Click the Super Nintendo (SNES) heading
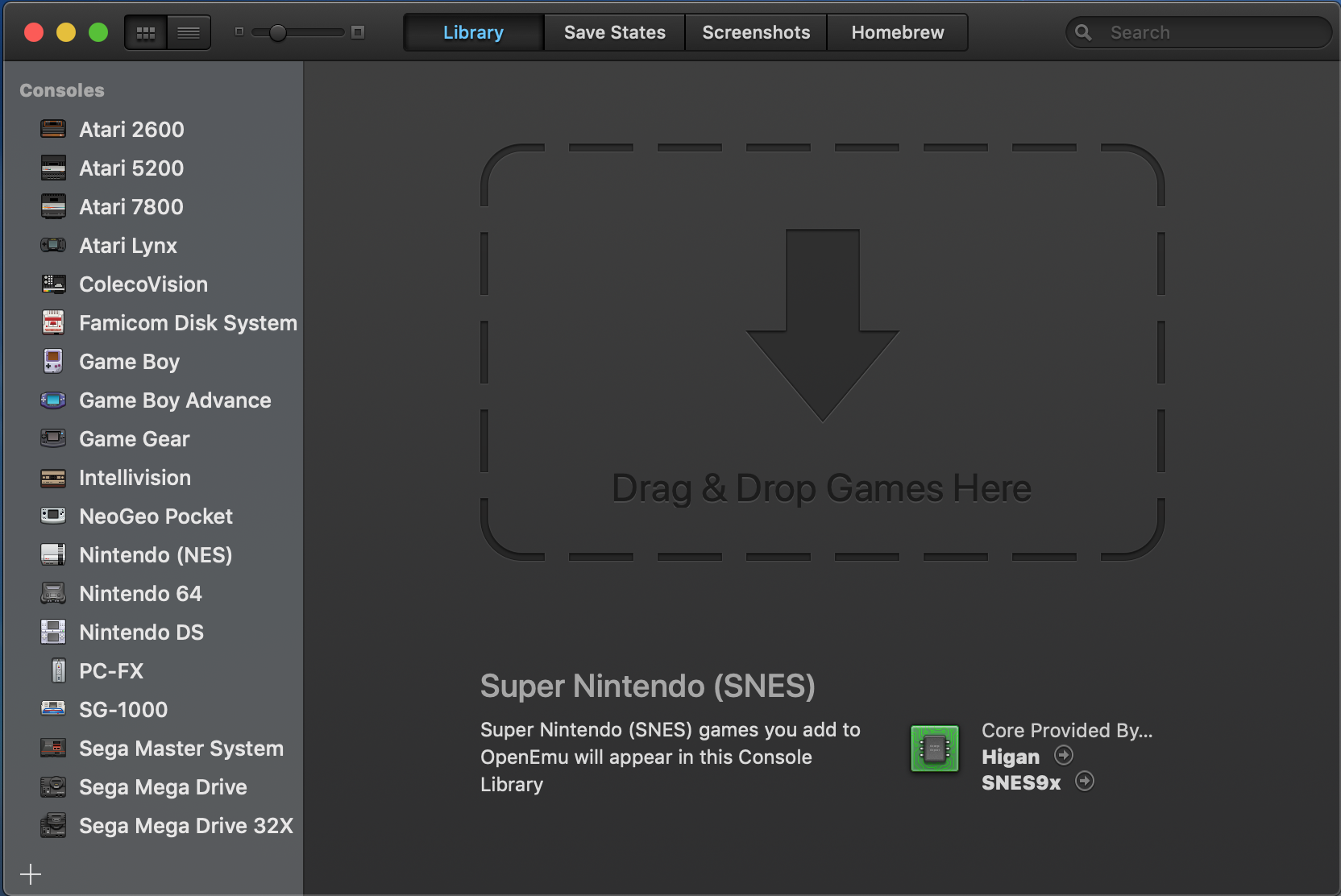Viewport: 1341px width, 896px height. (x=648, y=687)
